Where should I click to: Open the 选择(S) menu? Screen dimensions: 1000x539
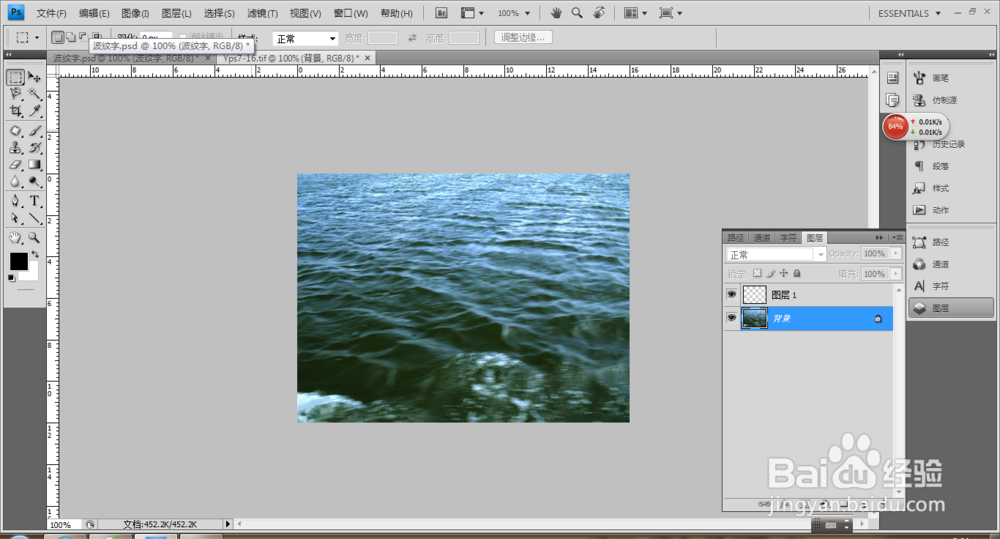(x=219, y=13)
